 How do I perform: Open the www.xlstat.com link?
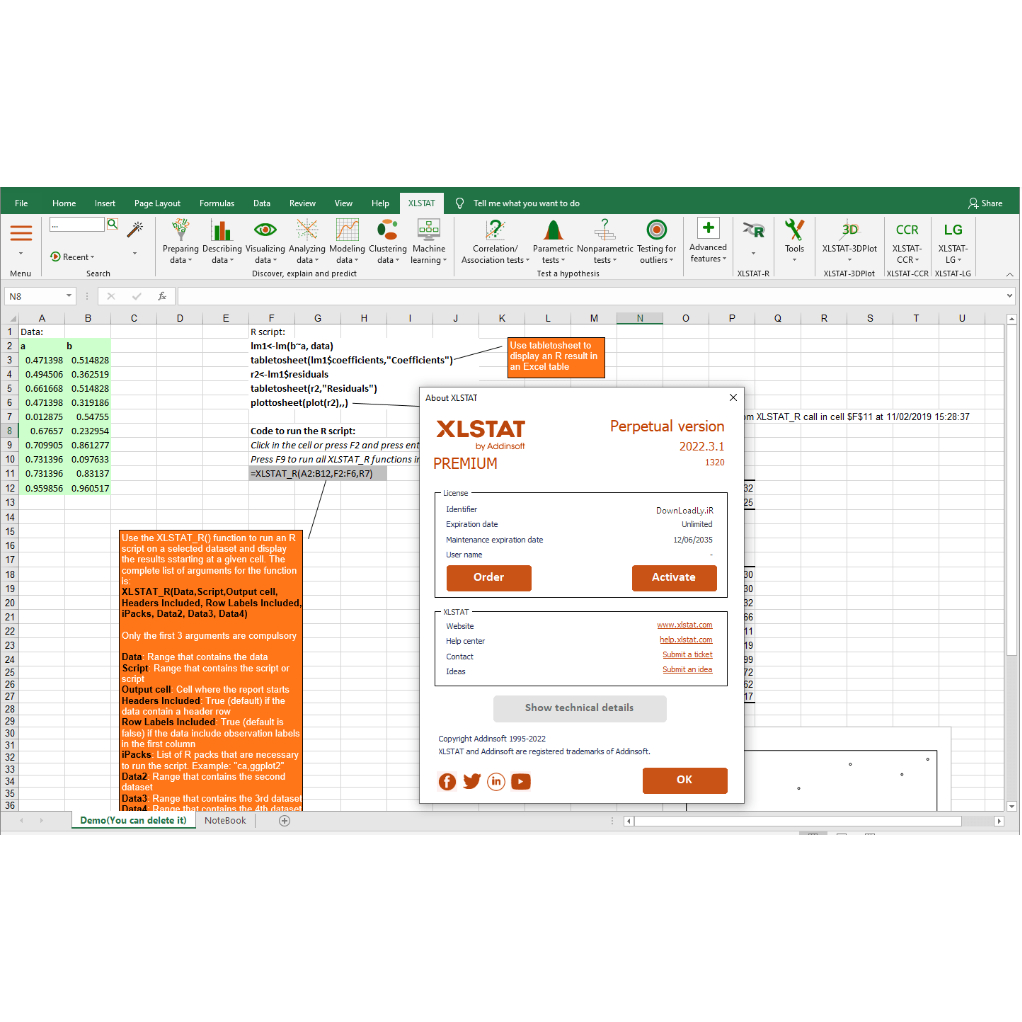pos(684,625)
